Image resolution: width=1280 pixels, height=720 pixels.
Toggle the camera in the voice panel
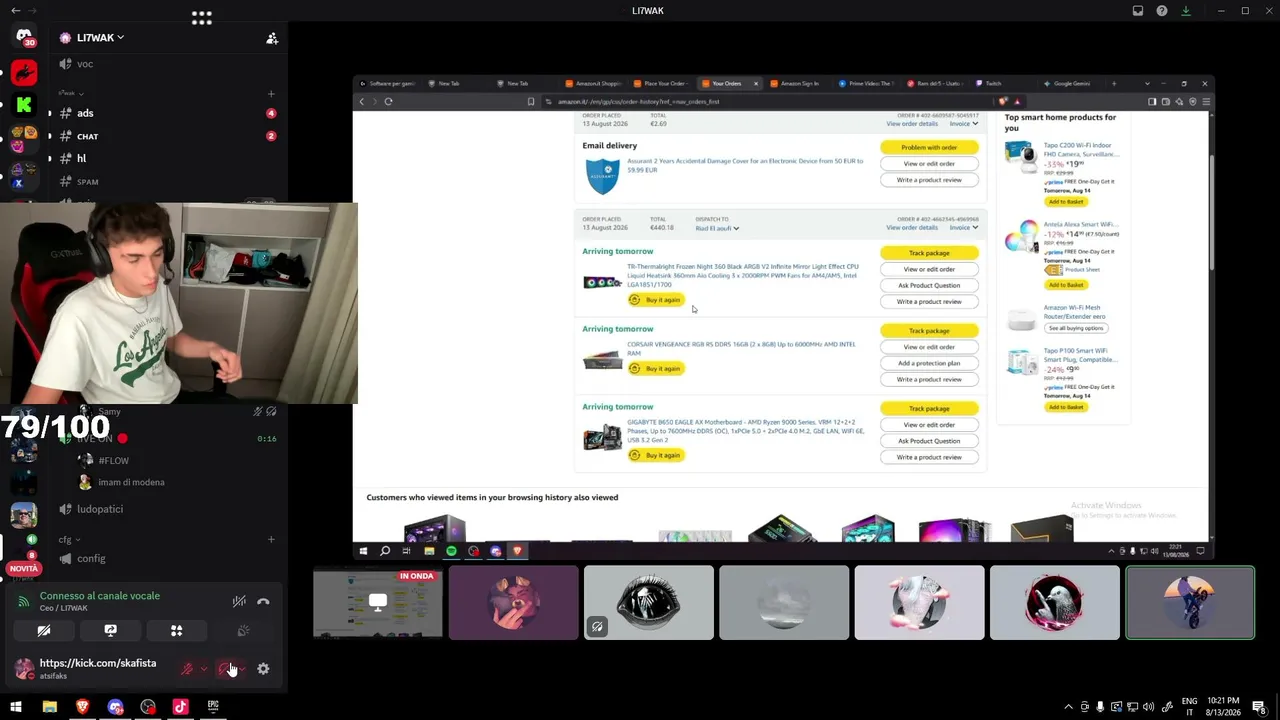(x=43, y=631)
